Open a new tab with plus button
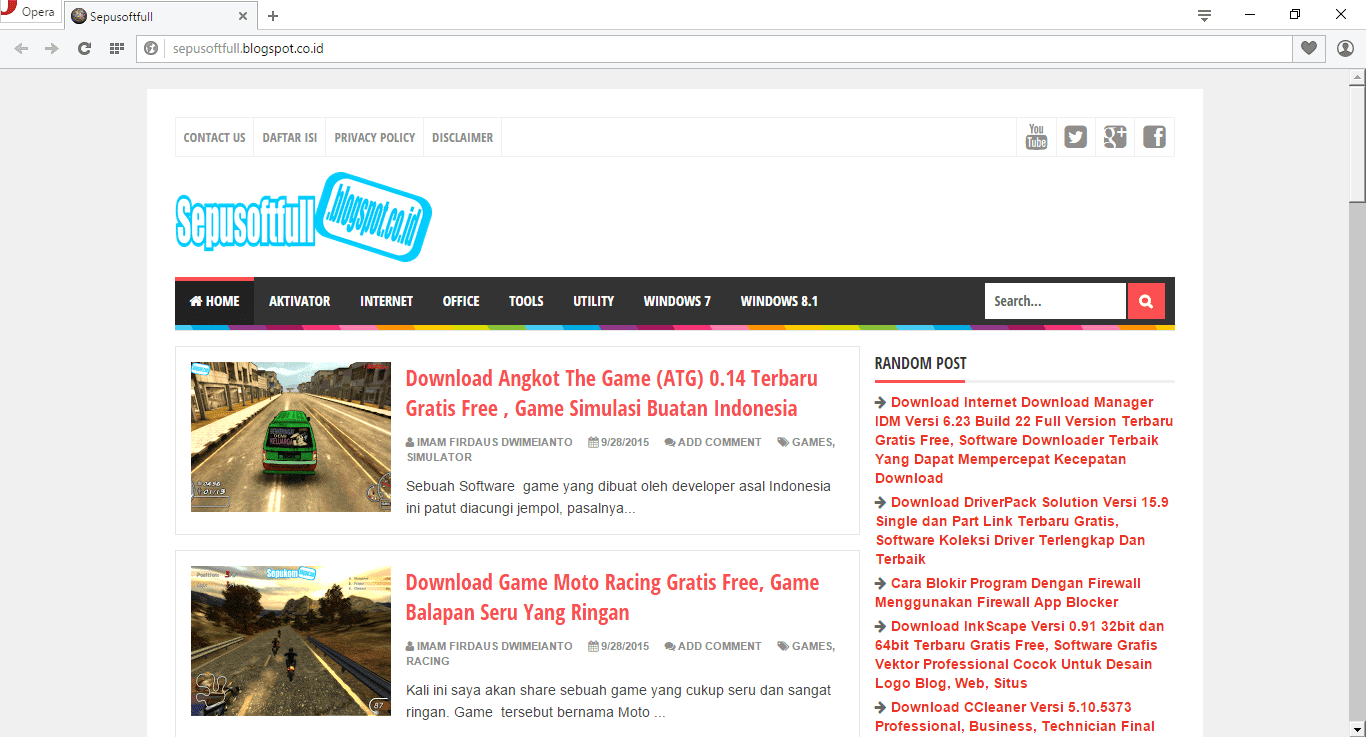Image resolution: width=1366 pixels, height=737 pixels. [x=273, y=16]
